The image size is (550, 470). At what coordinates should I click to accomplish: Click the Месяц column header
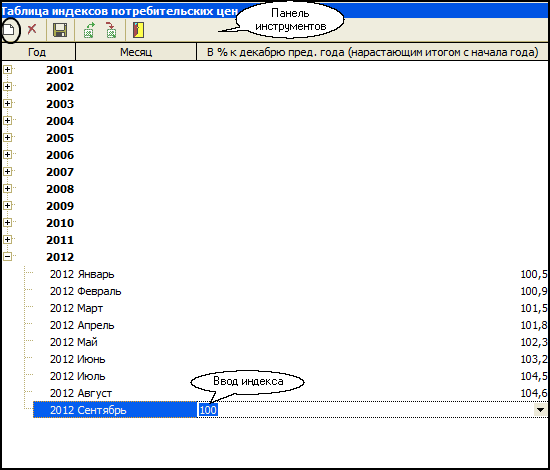(136, 52)
